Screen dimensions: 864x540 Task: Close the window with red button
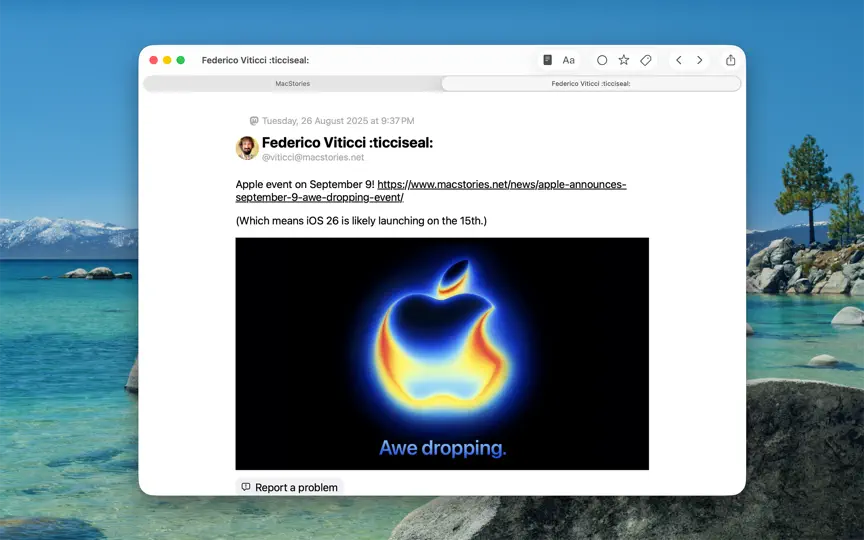tap(154, 60)
